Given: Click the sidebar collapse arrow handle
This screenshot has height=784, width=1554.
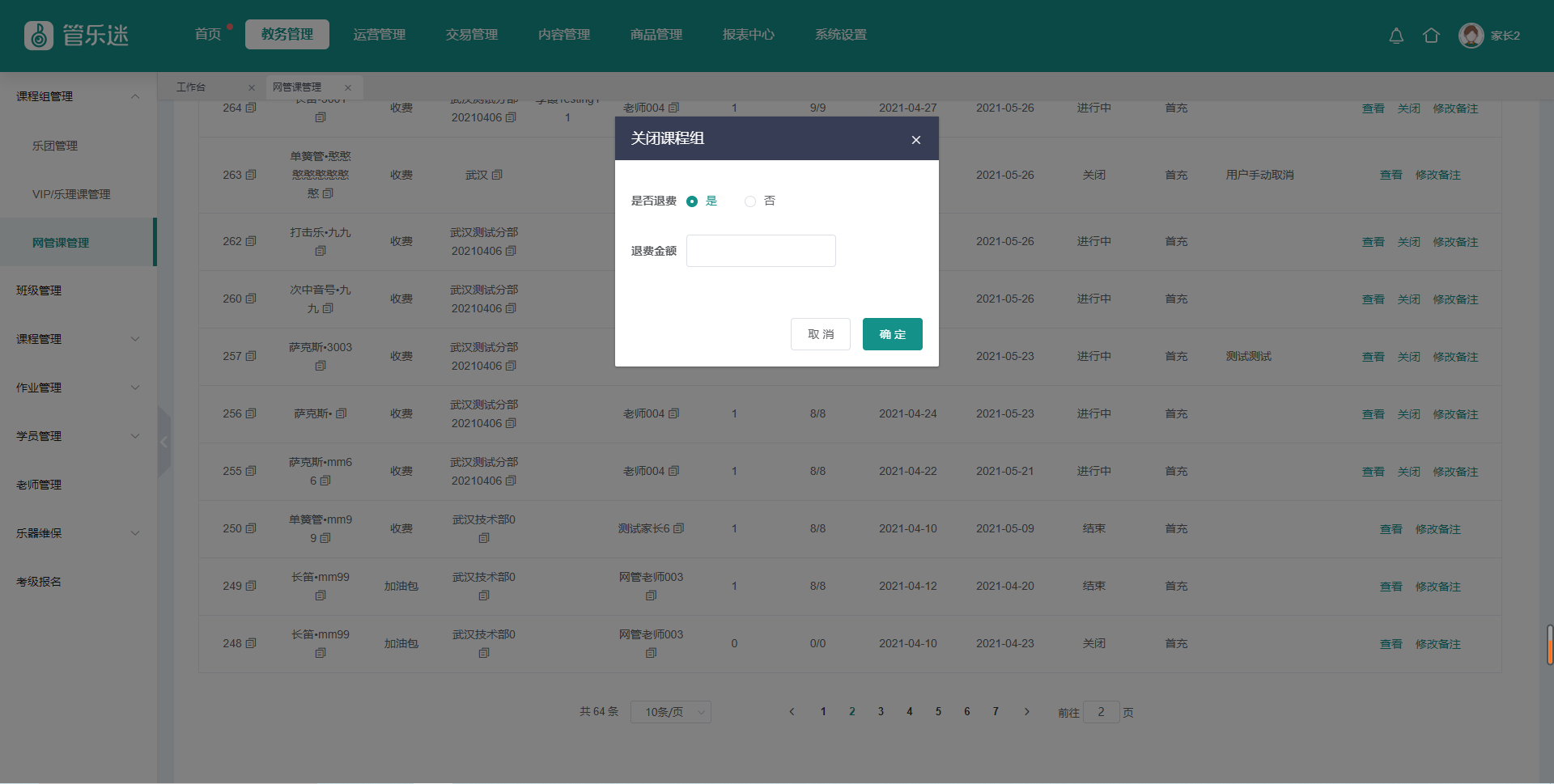Looking at the screenshot, I should point(164,442).
